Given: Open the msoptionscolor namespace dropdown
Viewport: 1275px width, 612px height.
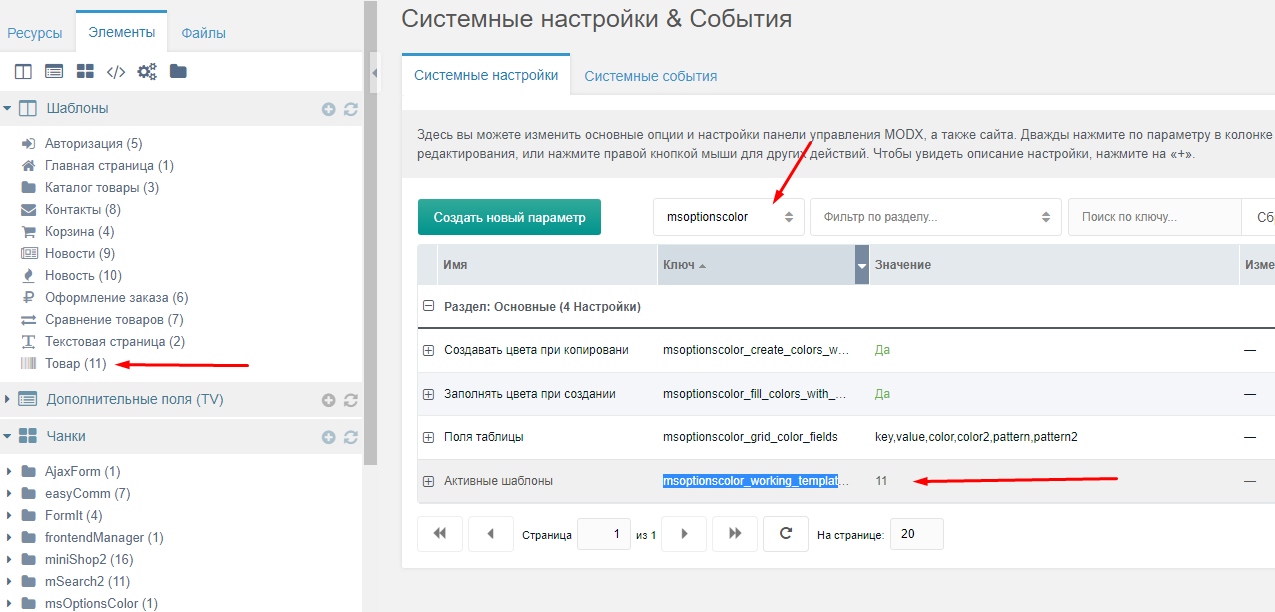Looking at the screenshot, I should click(x=729, y=217).
